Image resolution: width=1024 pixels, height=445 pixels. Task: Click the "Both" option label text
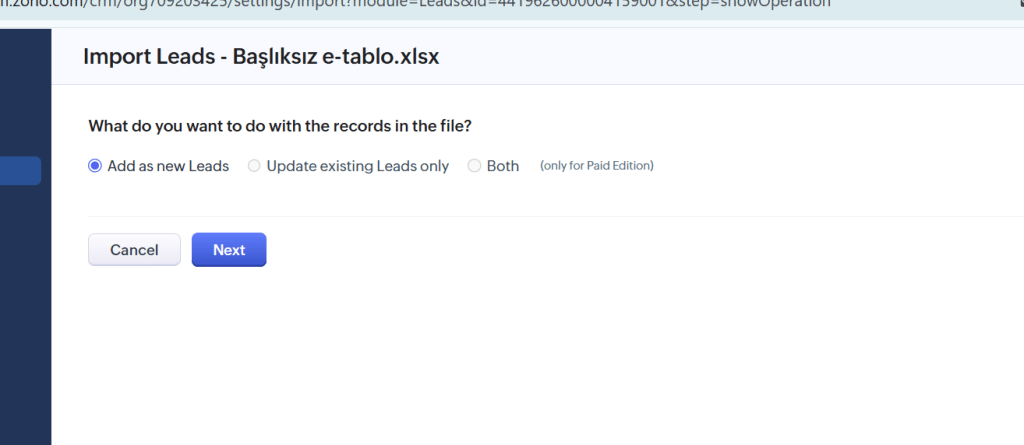(503, 166)
